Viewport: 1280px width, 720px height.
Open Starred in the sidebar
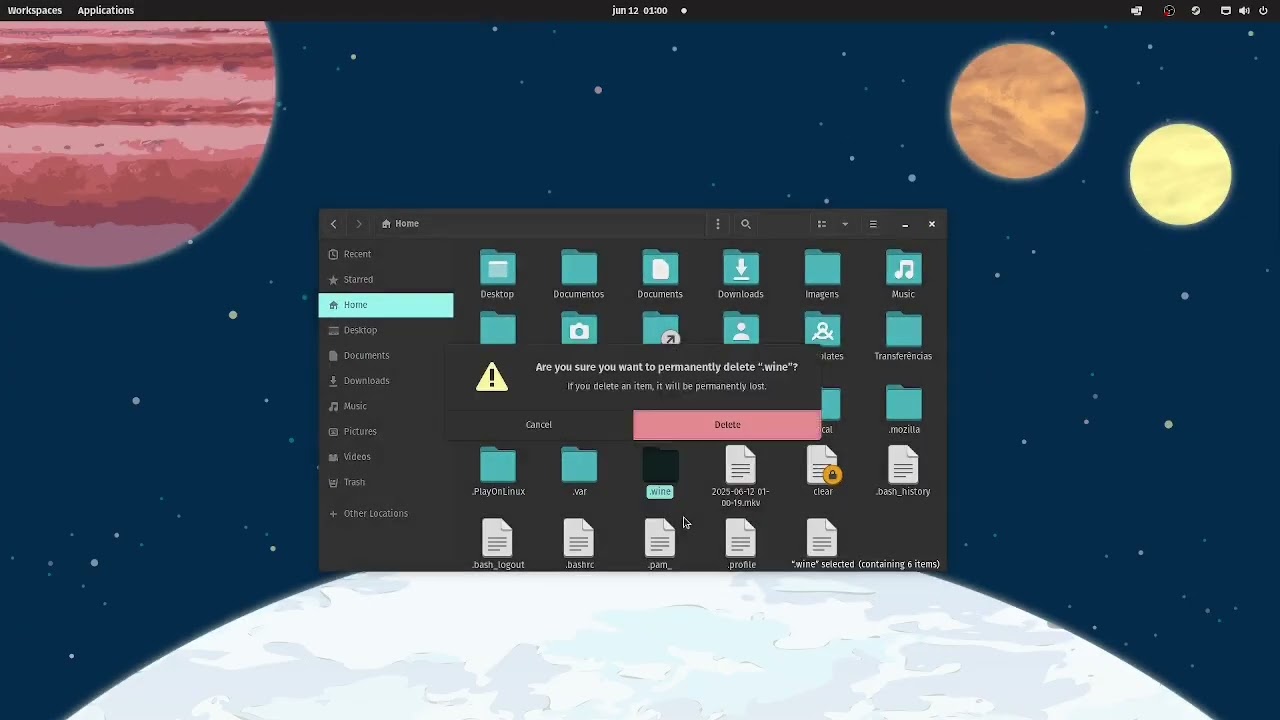point(386,280)
